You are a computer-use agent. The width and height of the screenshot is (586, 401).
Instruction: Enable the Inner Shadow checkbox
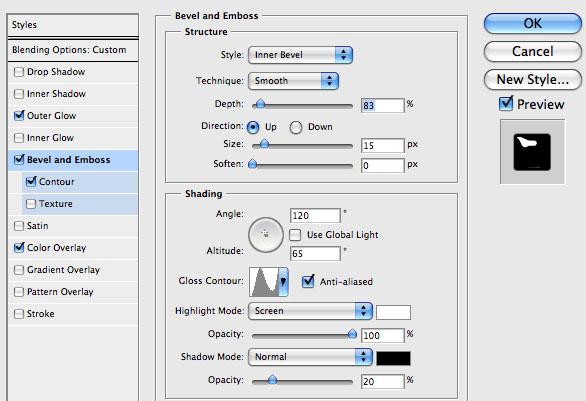pos(19,94)
